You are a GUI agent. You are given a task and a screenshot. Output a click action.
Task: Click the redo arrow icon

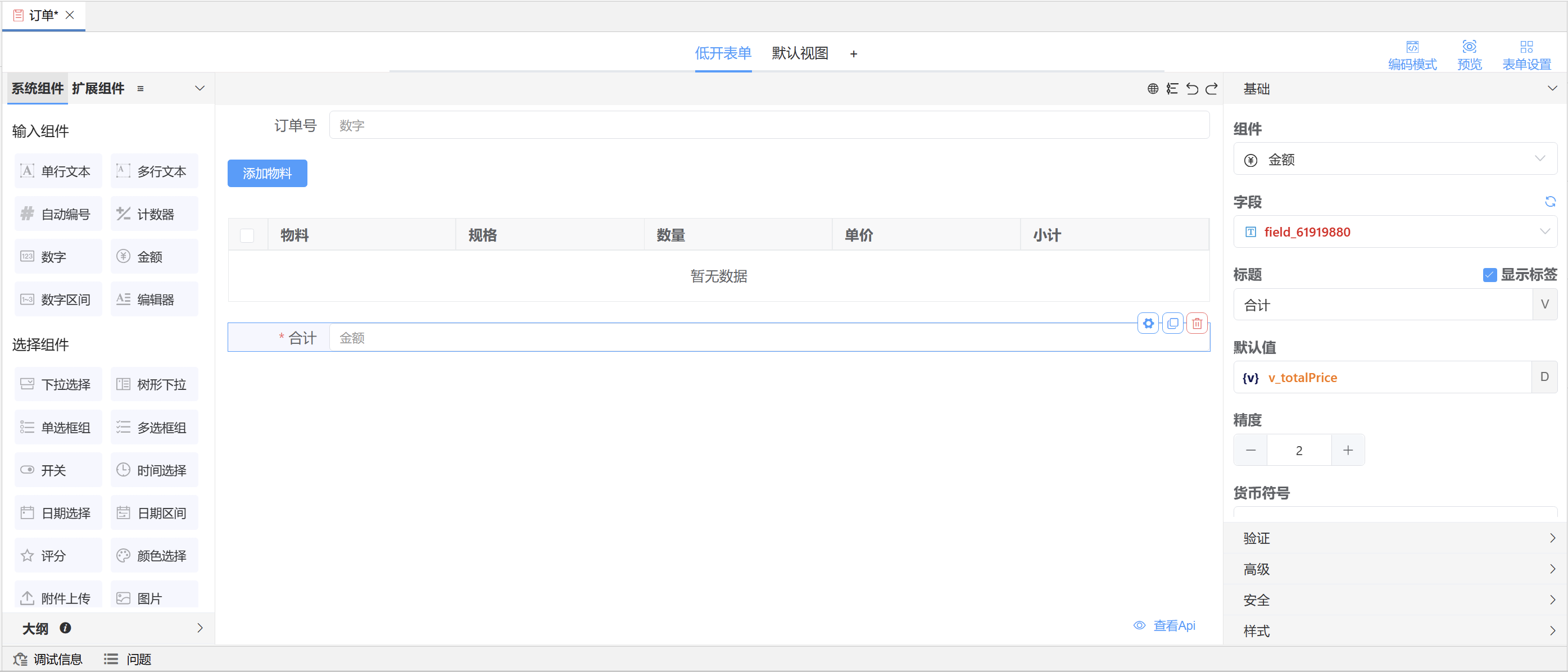click(1211, 89)
